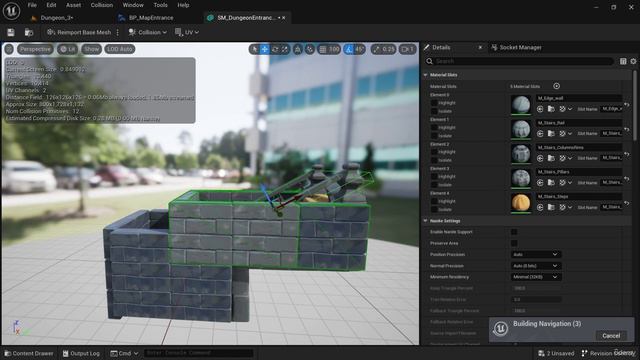This screenshot has height=360, width=640.
Task: Activate the Rotate gizmo tool
Action: point(275,49)
